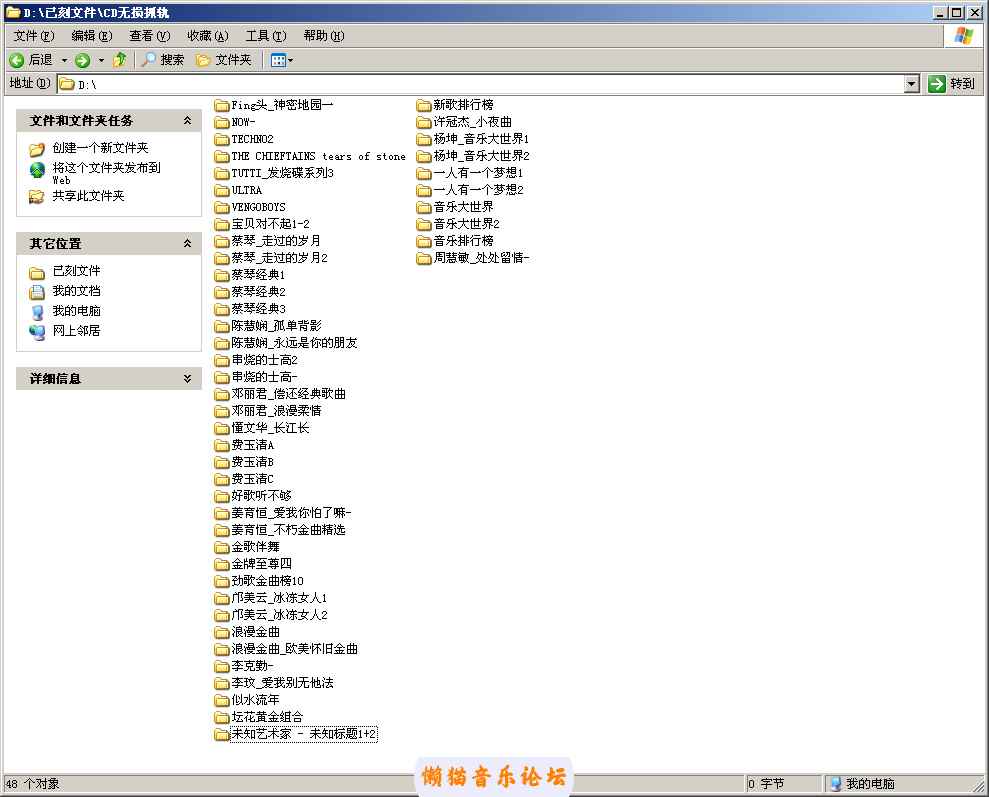This screenshot has width=989, height=797.
Task: Open the Search (搜索) toolbar button
Action: click(162, 60)
